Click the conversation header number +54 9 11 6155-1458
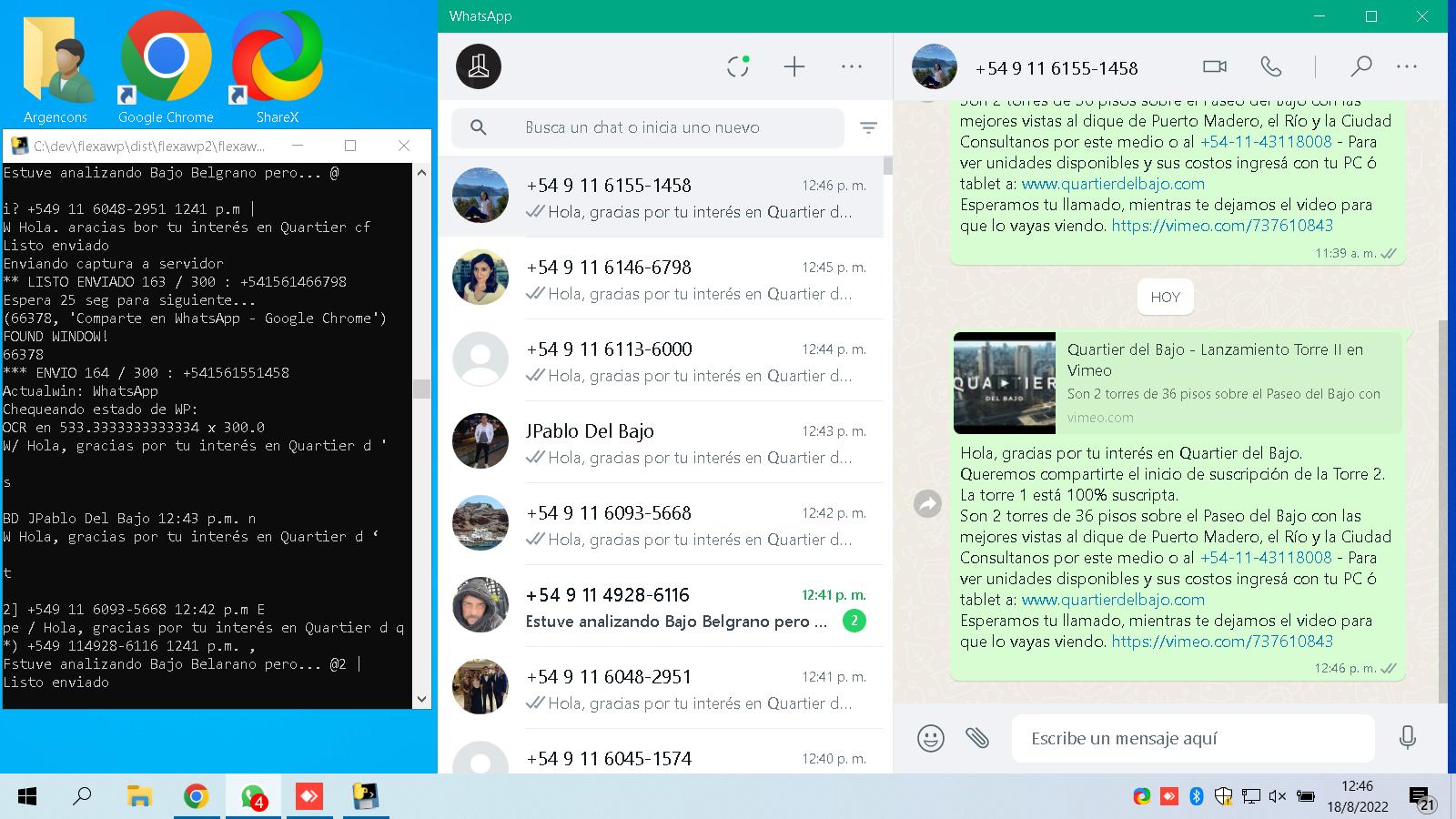1456x819 pixels. point(1057,68)
